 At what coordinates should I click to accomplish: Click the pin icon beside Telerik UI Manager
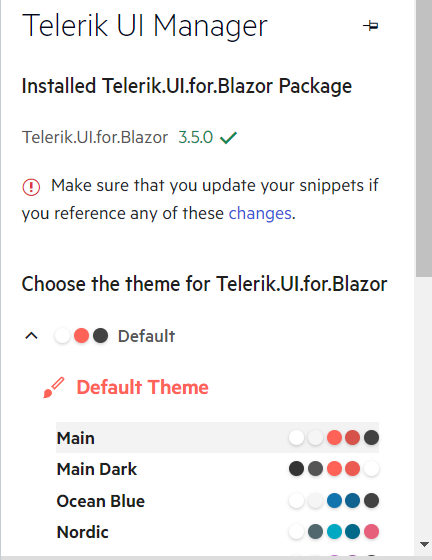371,26
